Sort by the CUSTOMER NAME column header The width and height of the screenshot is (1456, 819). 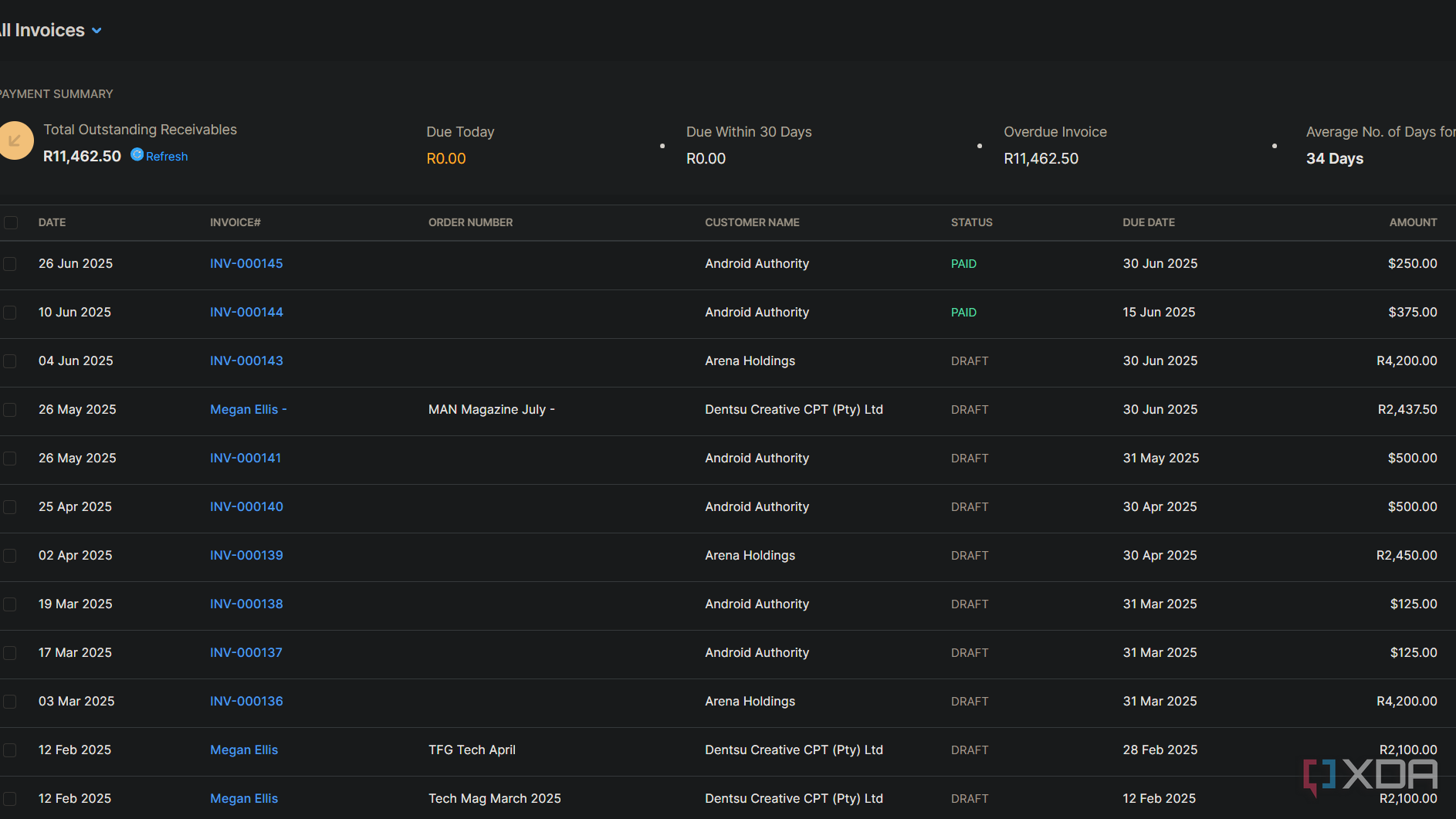(752, 222)
